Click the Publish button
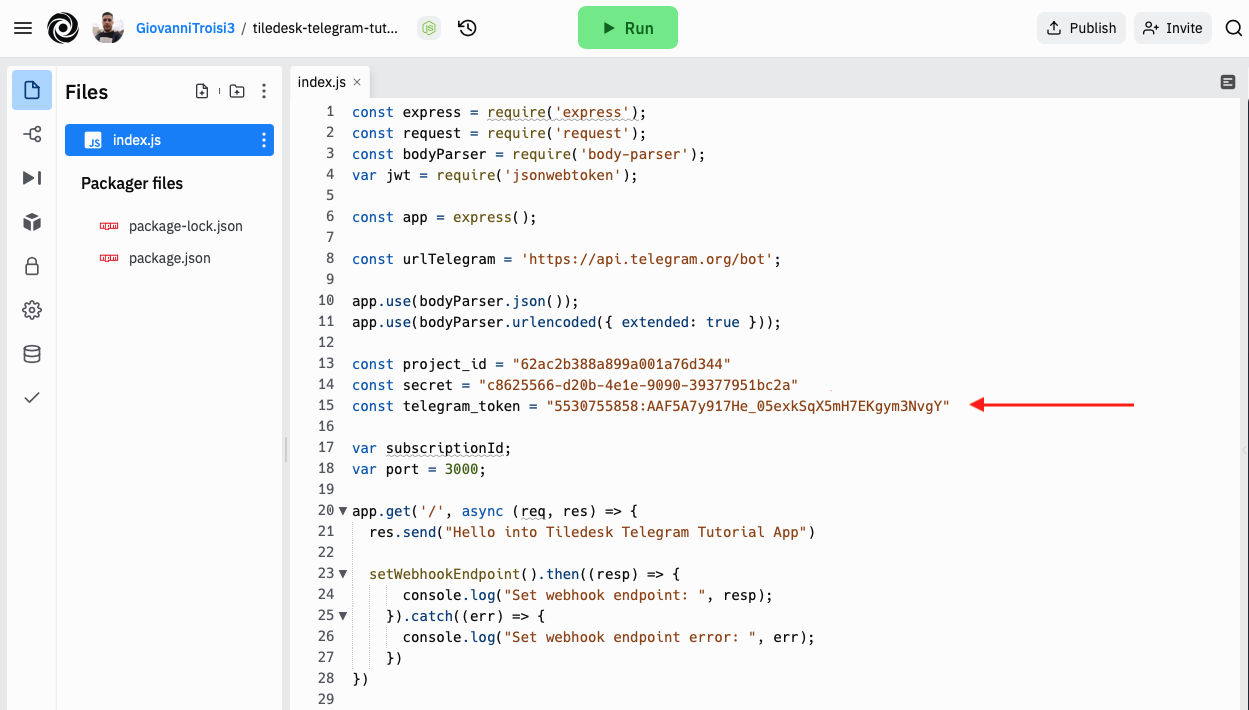Screen dimensions: 1249x710 (1081, 28)
